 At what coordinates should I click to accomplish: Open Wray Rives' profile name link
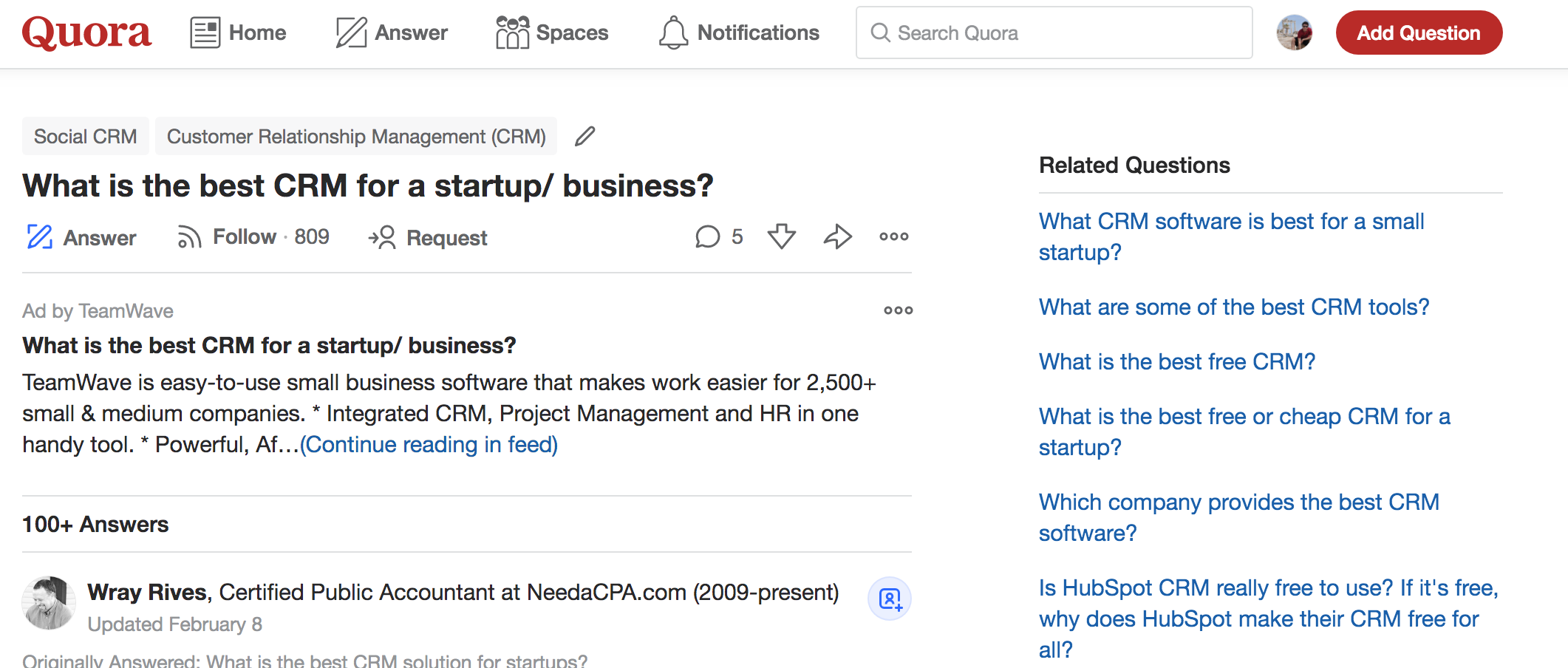click(147, 592)
